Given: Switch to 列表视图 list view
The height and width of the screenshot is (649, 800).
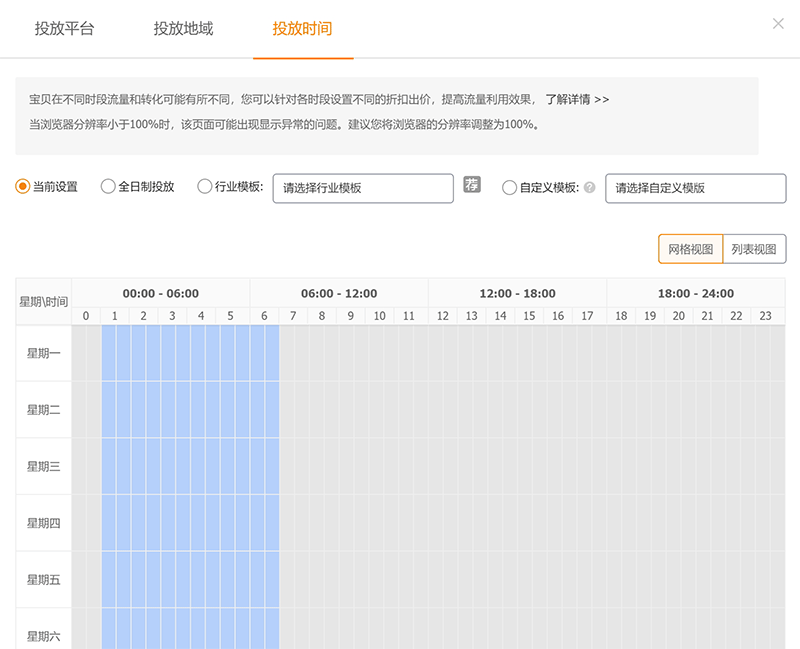Looking at the screenshot, I should (754, 249).
